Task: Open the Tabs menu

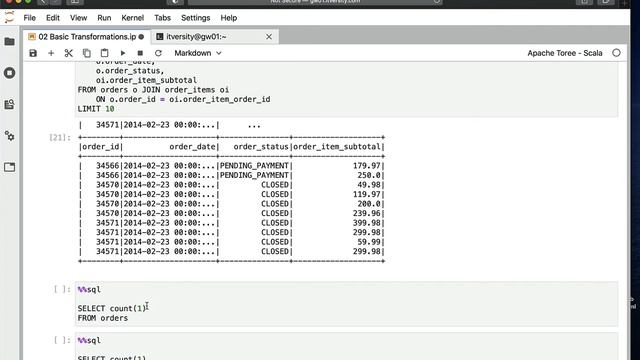Action: tap(162, 18)
